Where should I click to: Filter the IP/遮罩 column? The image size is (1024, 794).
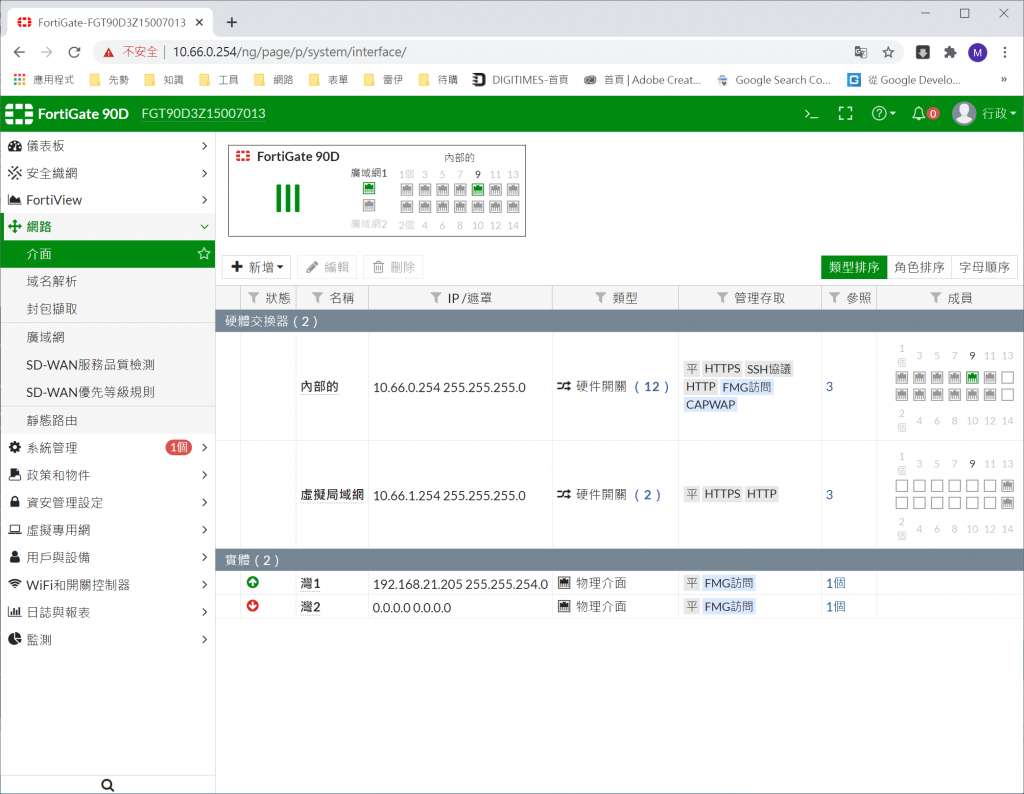click(436, 298)
